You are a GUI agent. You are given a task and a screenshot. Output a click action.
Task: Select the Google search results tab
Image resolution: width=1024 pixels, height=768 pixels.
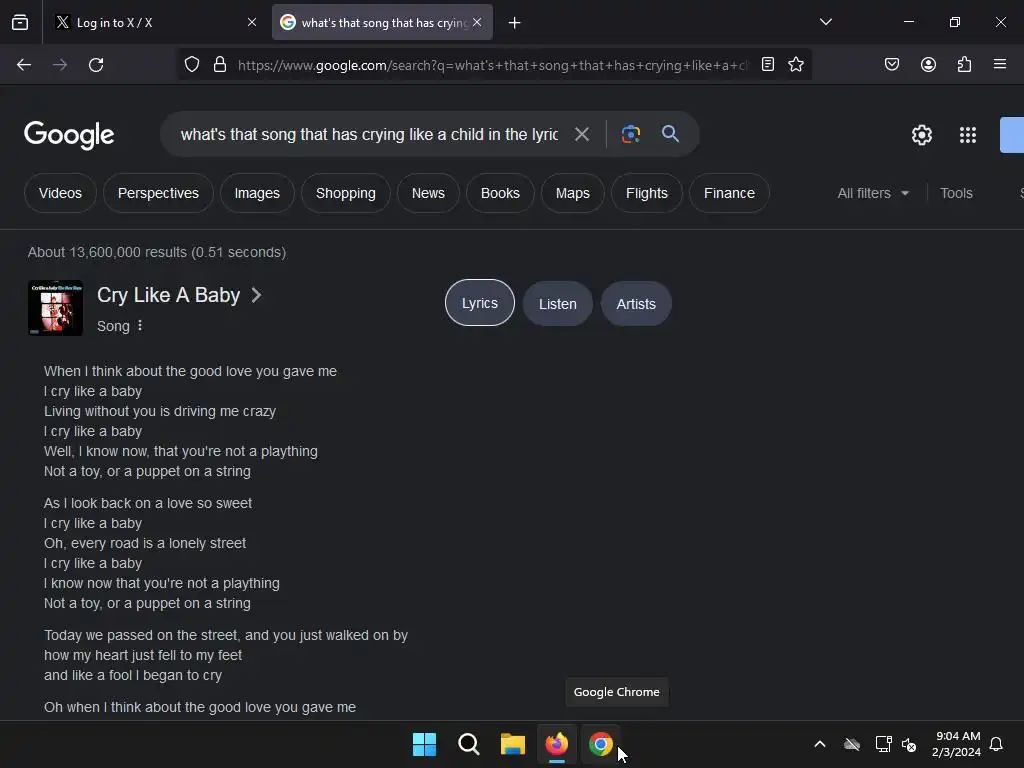(382, 22)
